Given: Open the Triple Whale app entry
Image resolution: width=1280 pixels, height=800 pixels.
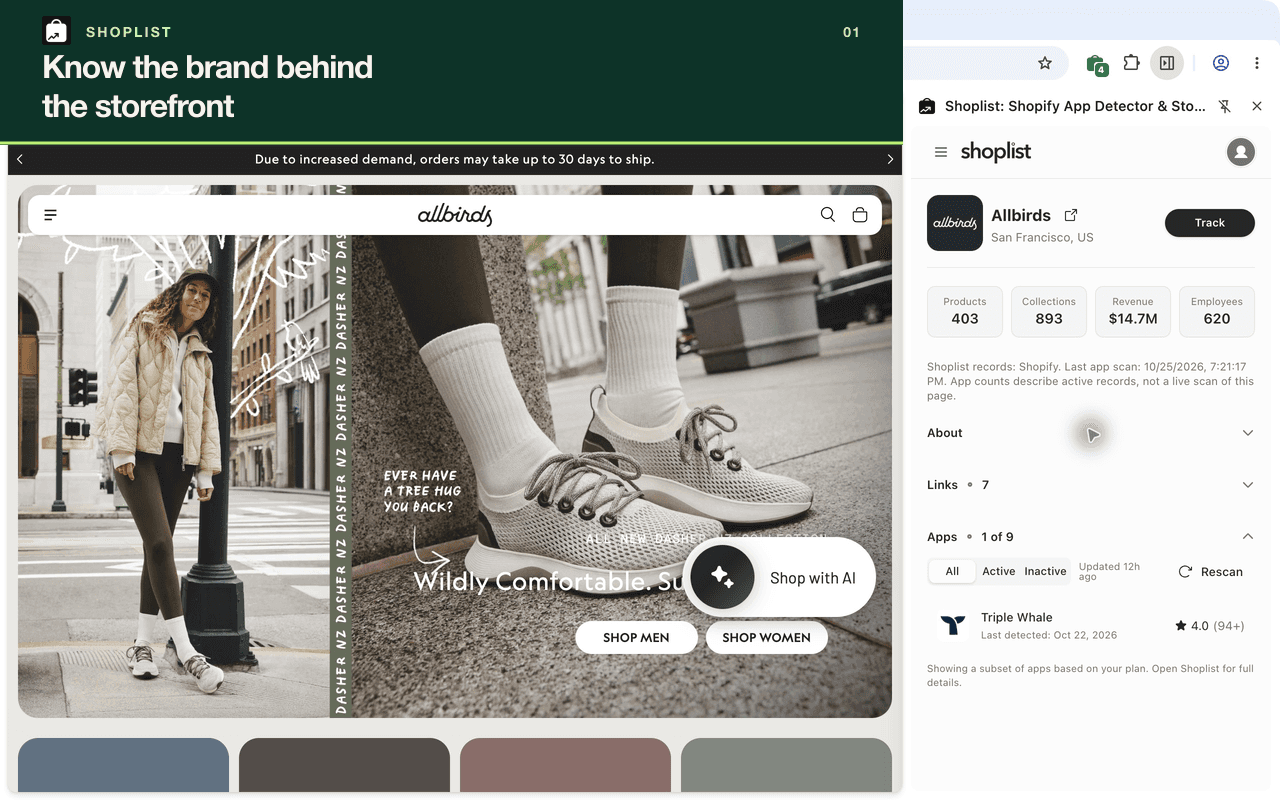Looking at the screenshot, I should pyautogui.click(x=1091, y=626).
